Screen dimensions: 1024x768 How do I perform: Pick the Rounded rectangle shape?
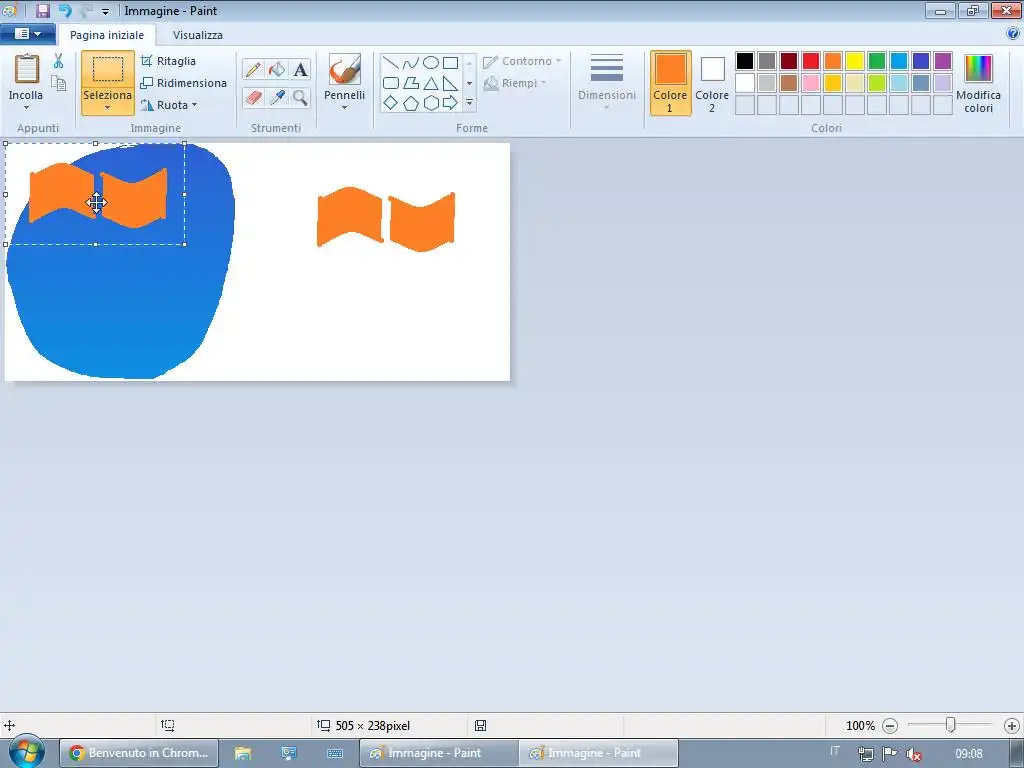[391, 83]
